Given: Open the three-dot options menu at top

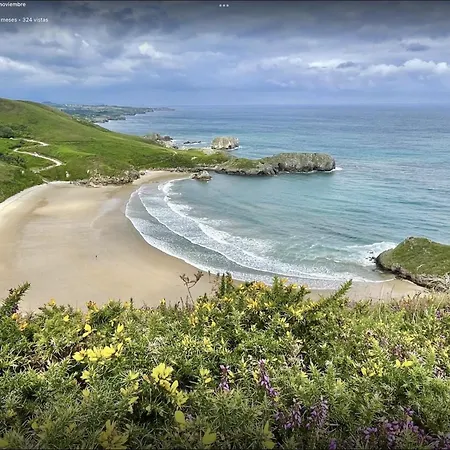Looking at the screenshot, I should pos(224,5).
